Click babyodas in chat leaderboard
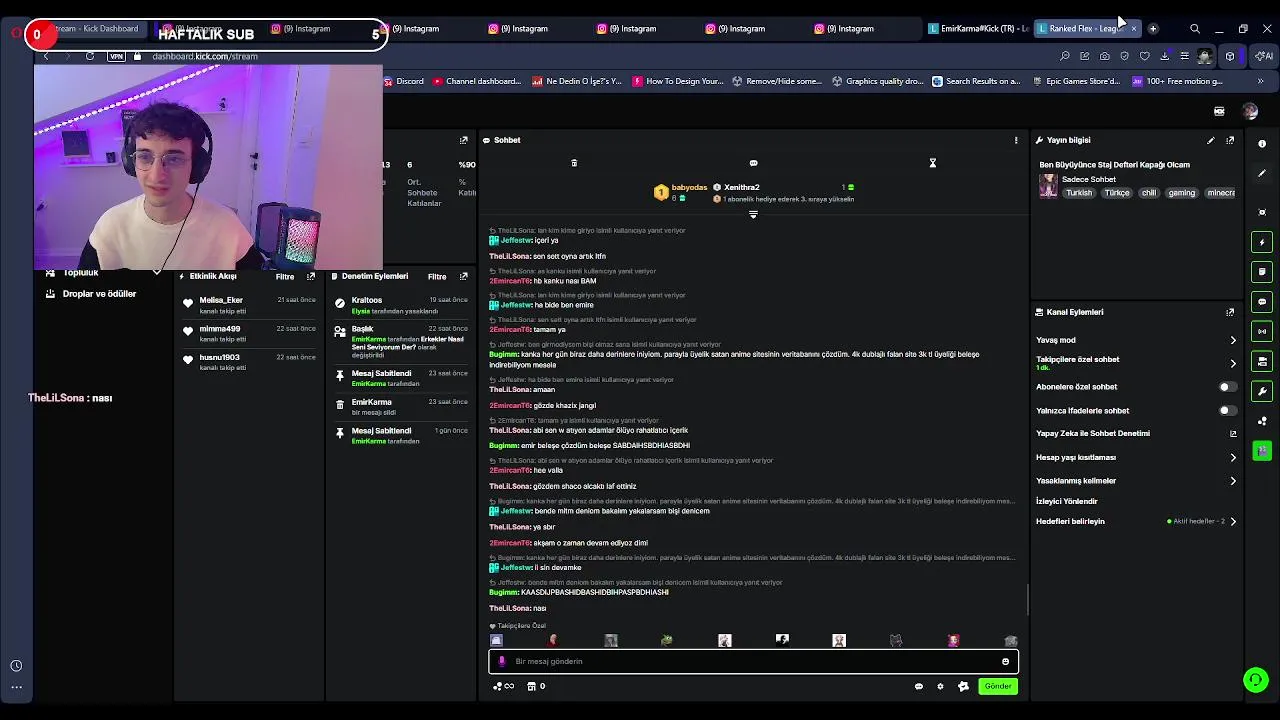Screen dimensions: 1280x720 pyautogui.click(x=689, y=187)
